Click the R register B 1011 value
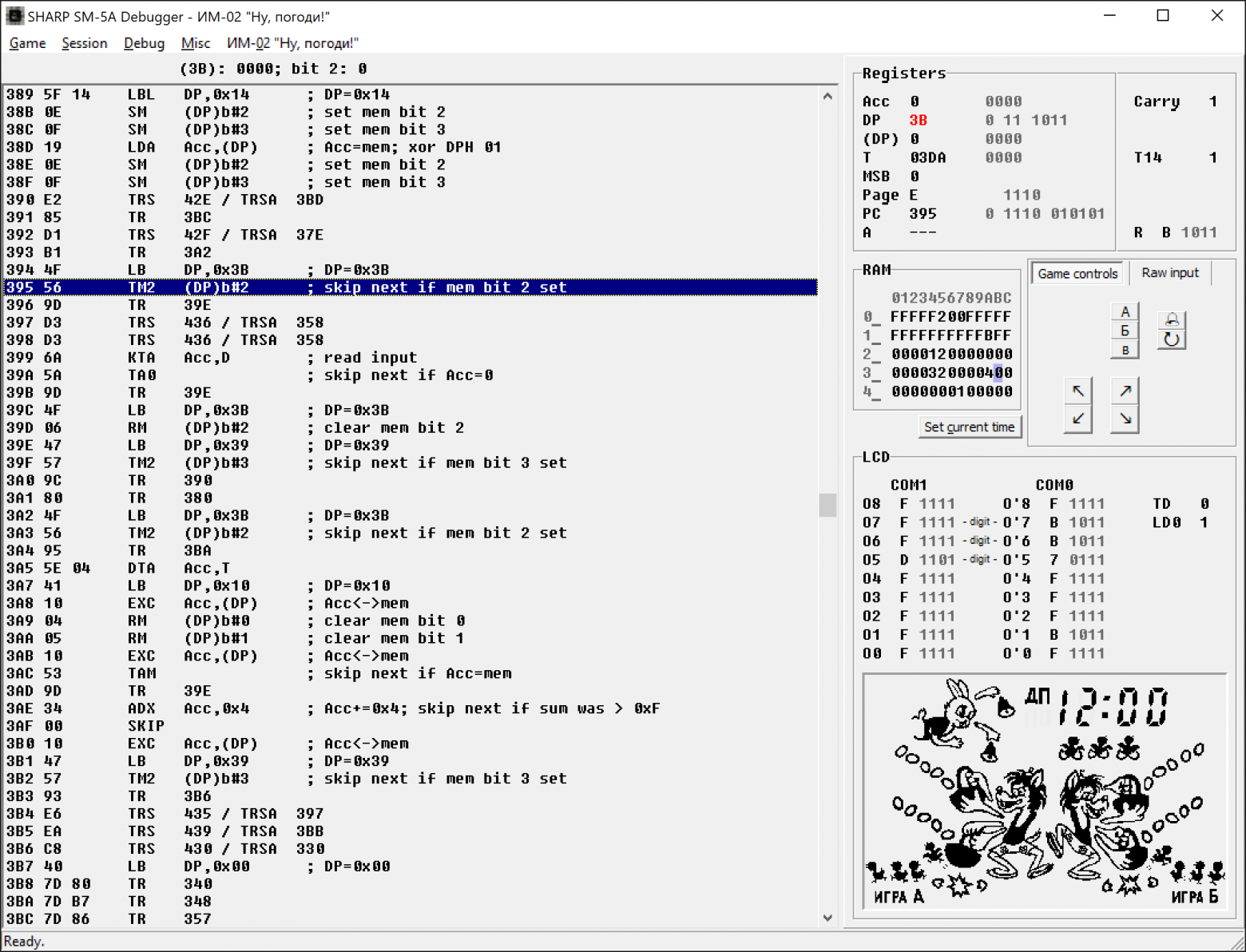This screenshot has width=1246, height=952. pyautogui.click(x=1190, y=233)
